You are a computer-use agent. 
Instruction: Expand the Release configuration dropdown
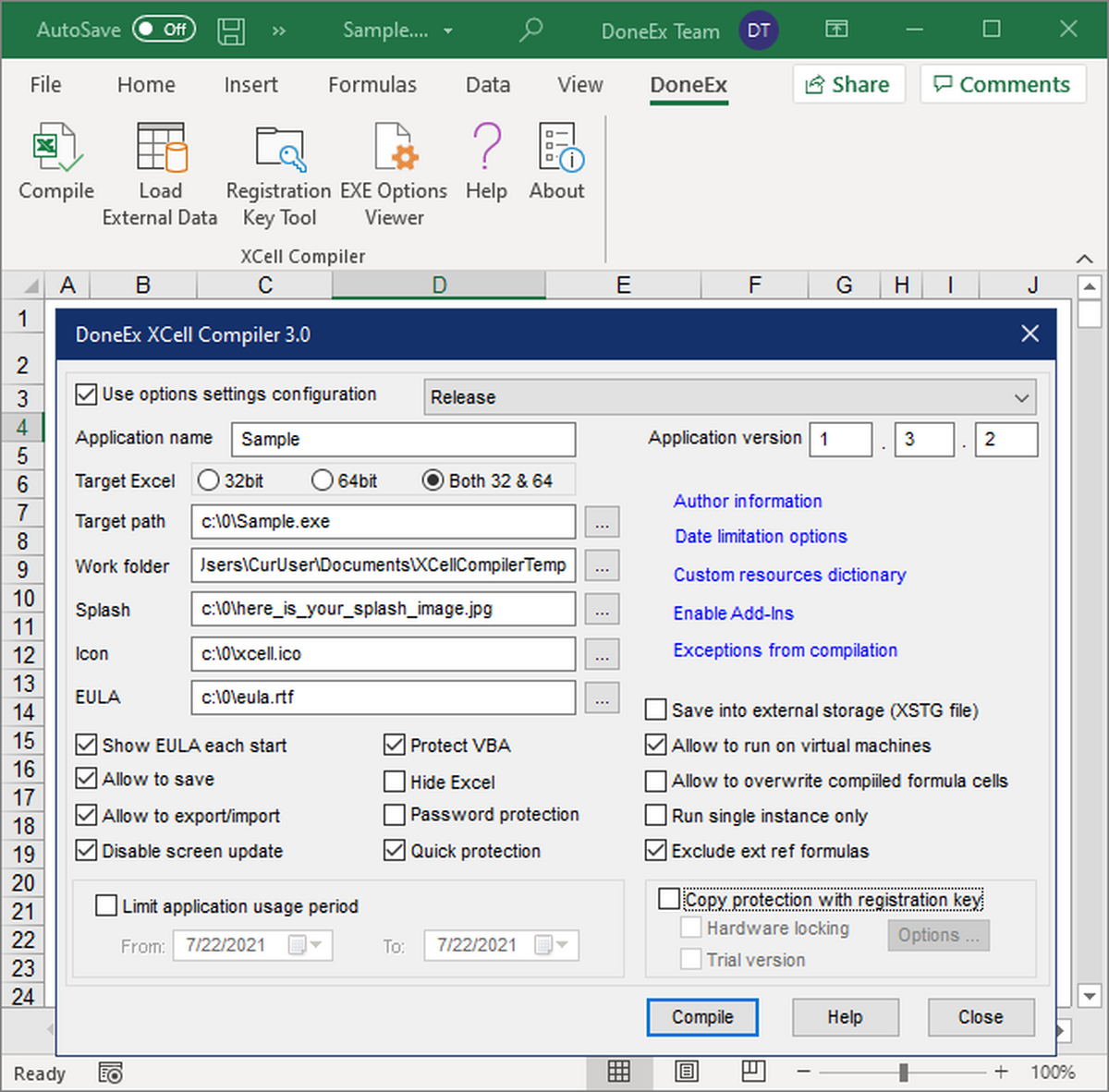[x=1020, y=398]
